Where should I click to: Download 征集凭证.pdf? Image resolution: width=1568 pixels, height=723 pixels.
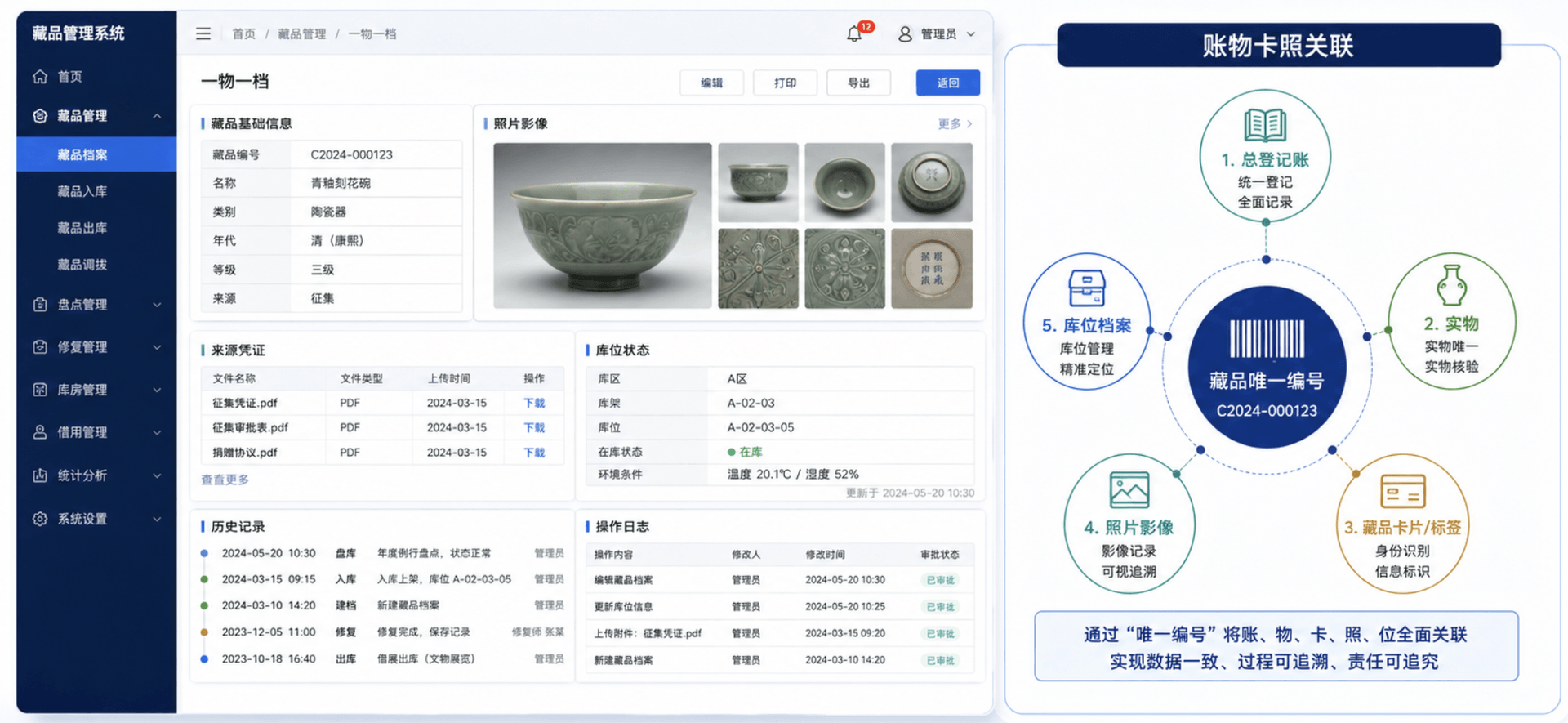tap(534, 403)
